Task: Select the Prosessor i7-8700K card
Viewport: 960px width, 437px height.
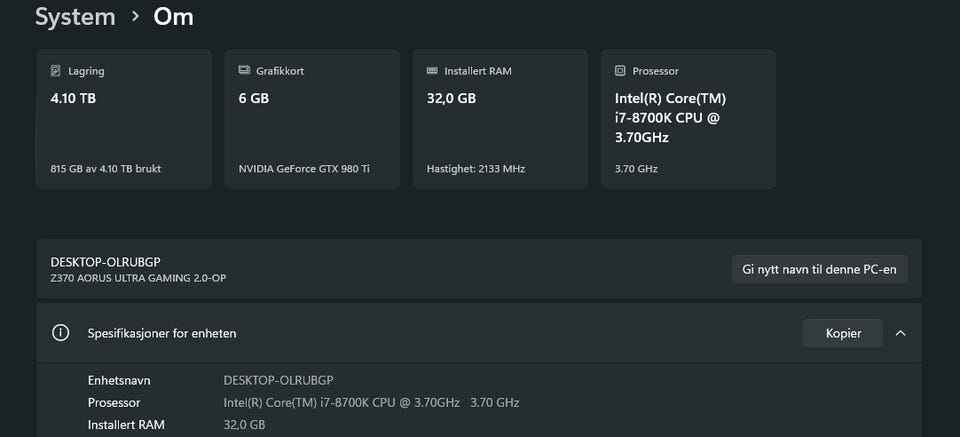Action: click(x=688, y=119)
